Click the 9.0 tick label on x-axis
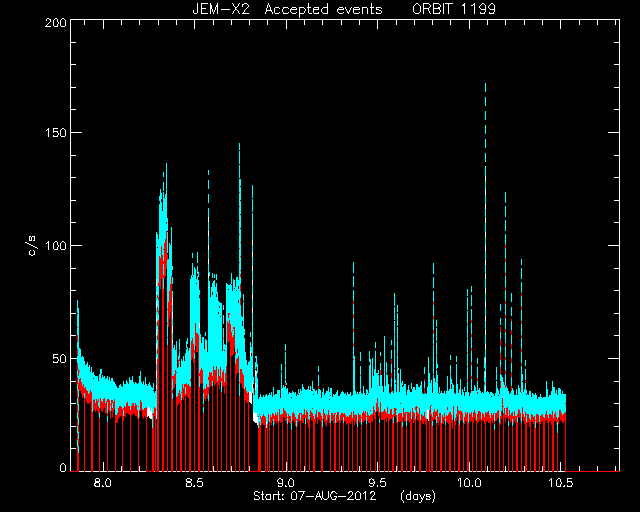640x512 pixels. coord(286,483)
